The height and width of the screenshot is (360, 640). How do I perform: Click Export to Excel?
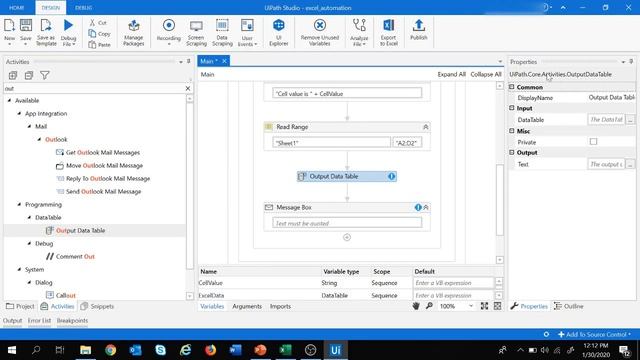(389, 32)
